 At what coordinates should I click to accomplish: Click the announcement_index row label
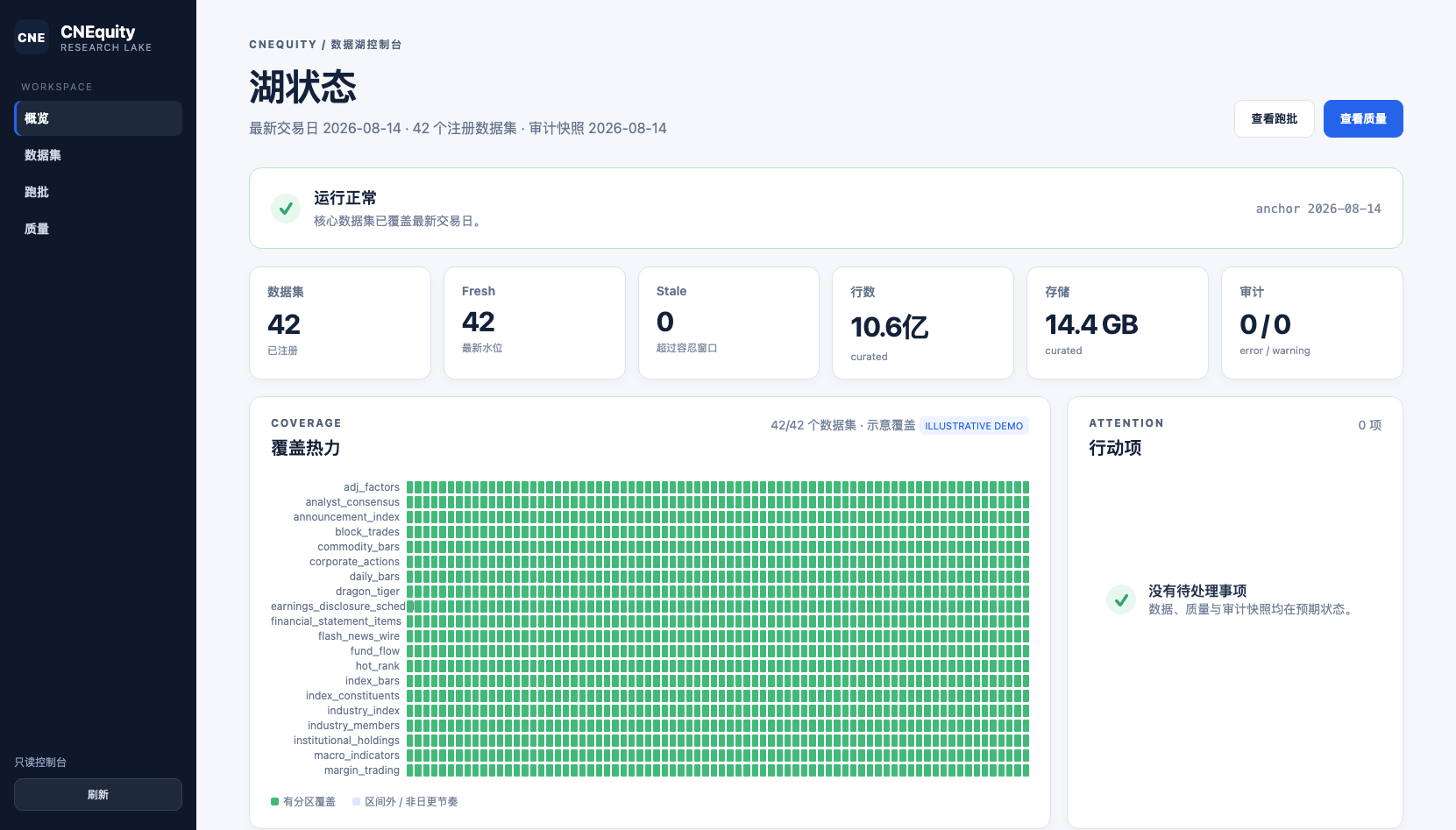click(346, 517)
